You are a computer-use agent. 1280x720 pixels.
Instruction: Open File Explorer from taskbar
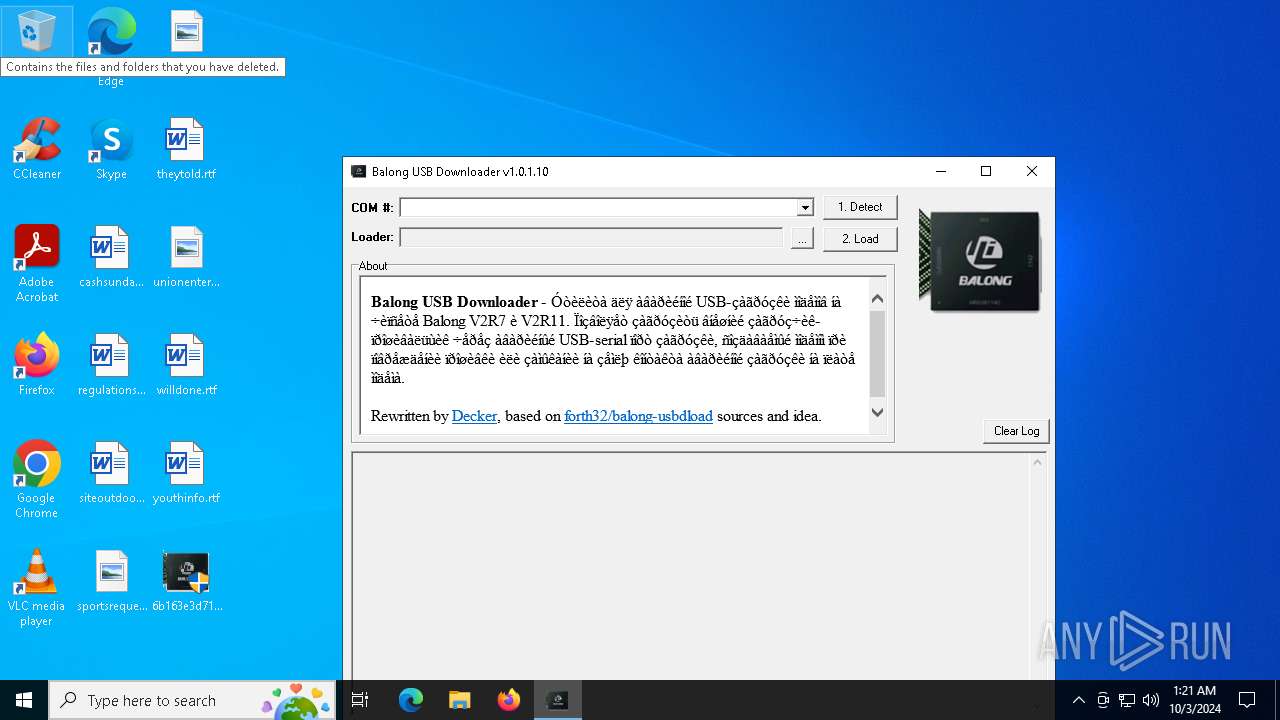tap(459, 700)
